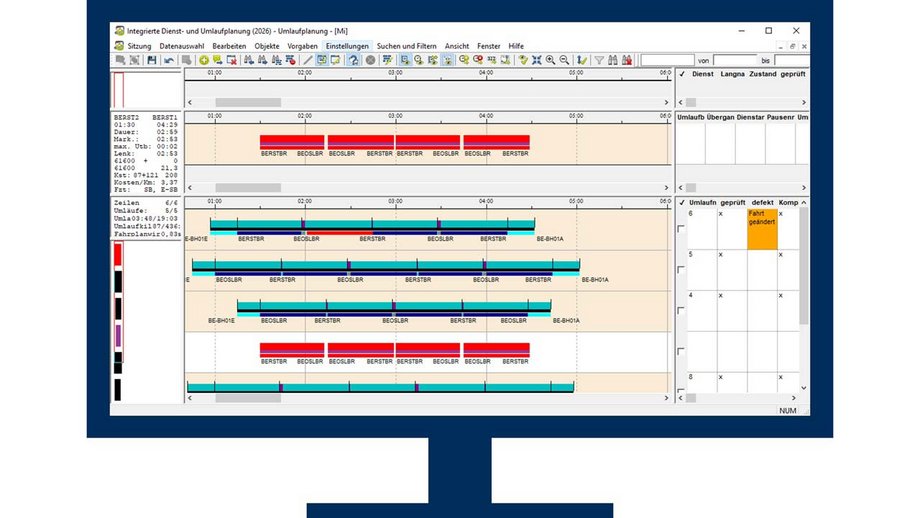Click the defekt column header
Viewport: 920px width, 518px height.
pyautogui.click(x=762, y=202)
